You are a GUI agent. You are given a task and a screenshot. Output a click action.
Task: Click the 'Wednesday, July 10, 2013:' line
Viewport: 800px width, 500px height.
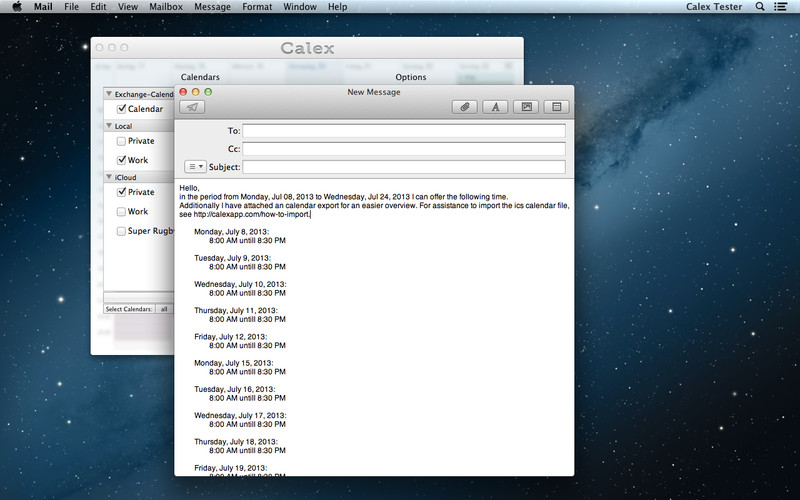[240, 284]
